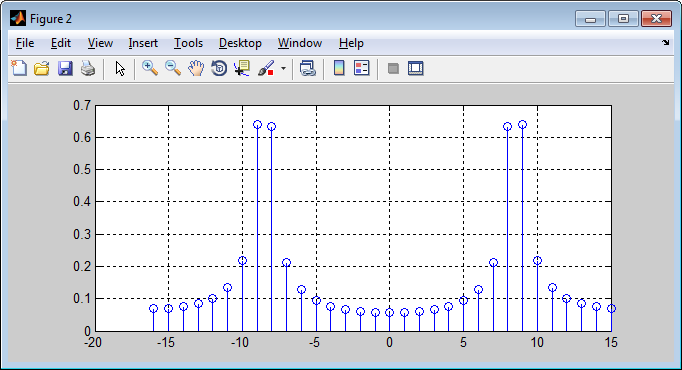
Task: Open brush color dropdown arrow
Action: click(283, 68)
